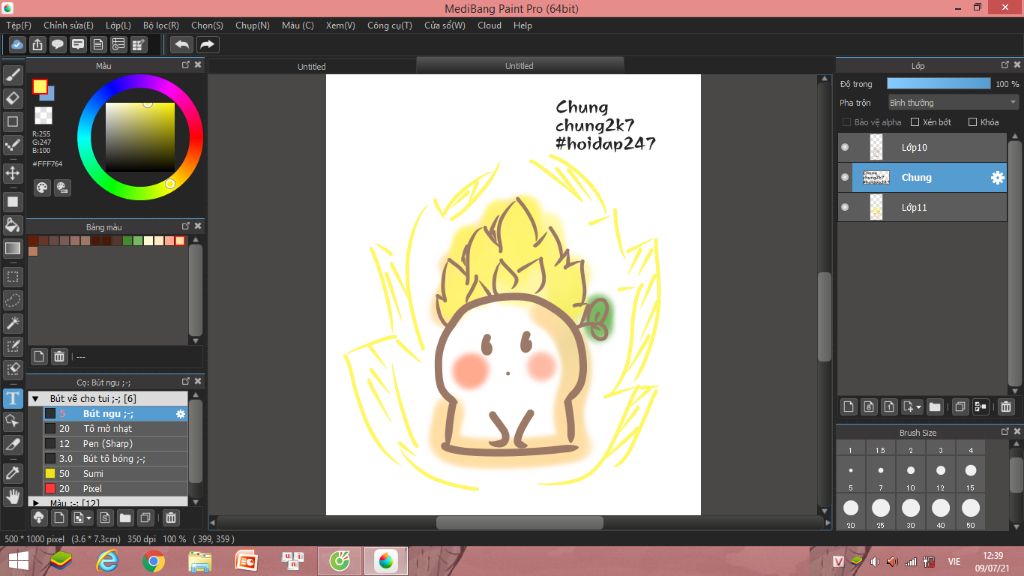Viewport: 1024px width, 576px height.
Task: Pick the green swatch in Bảng màu
Action: [x=128, y=241]
